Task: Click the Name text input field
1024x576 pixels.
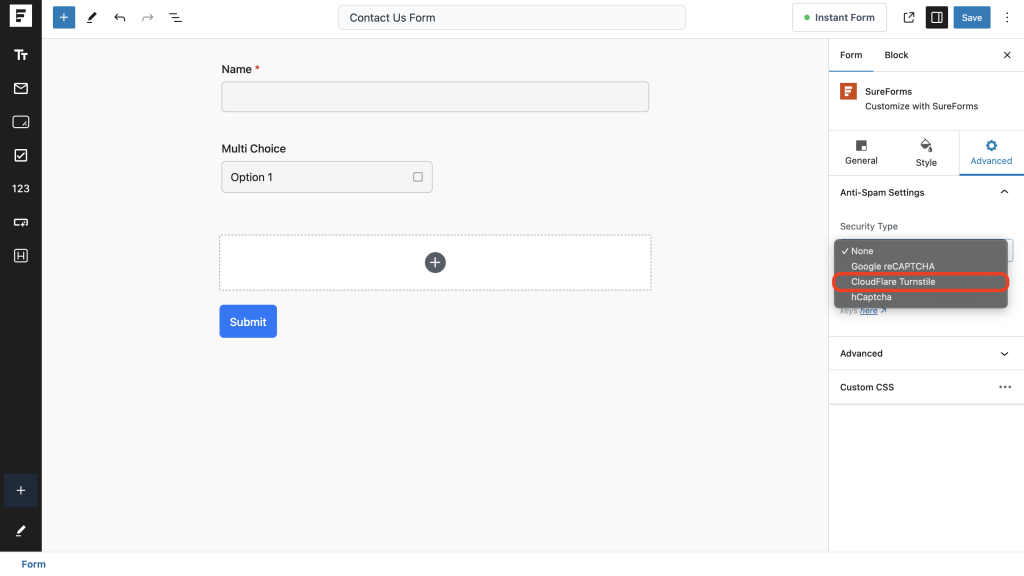Action: 435,97
